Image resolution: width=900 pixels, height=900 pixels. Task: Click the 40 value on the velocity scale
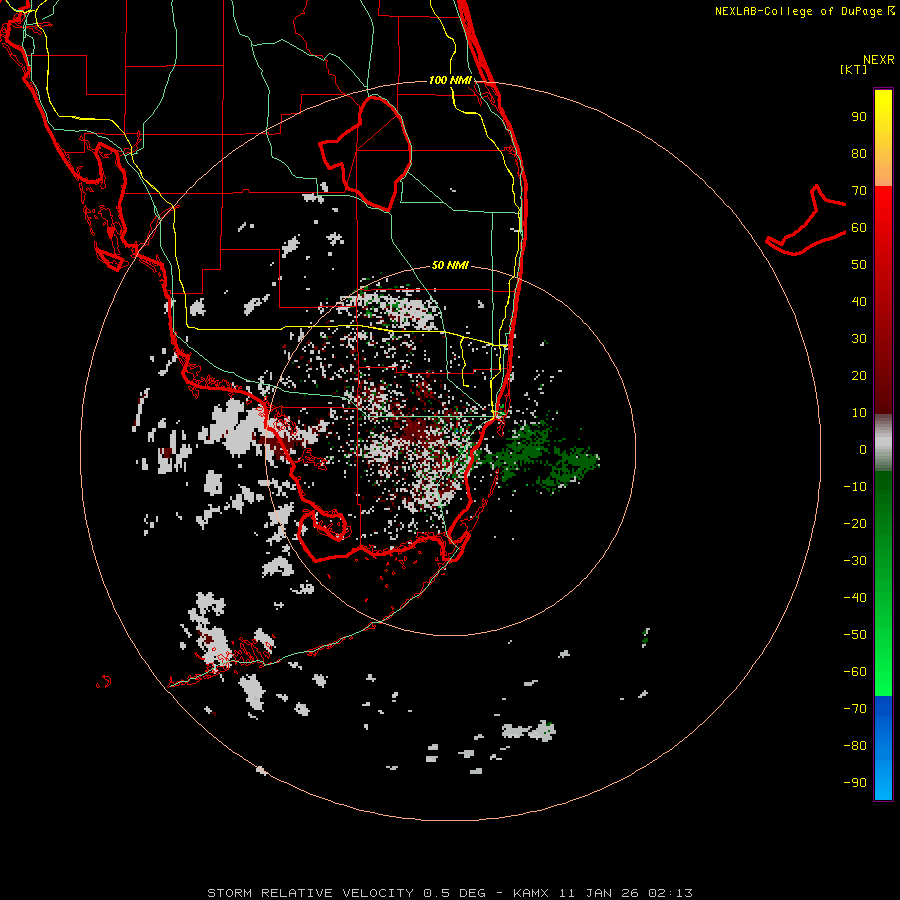point(859,302)
